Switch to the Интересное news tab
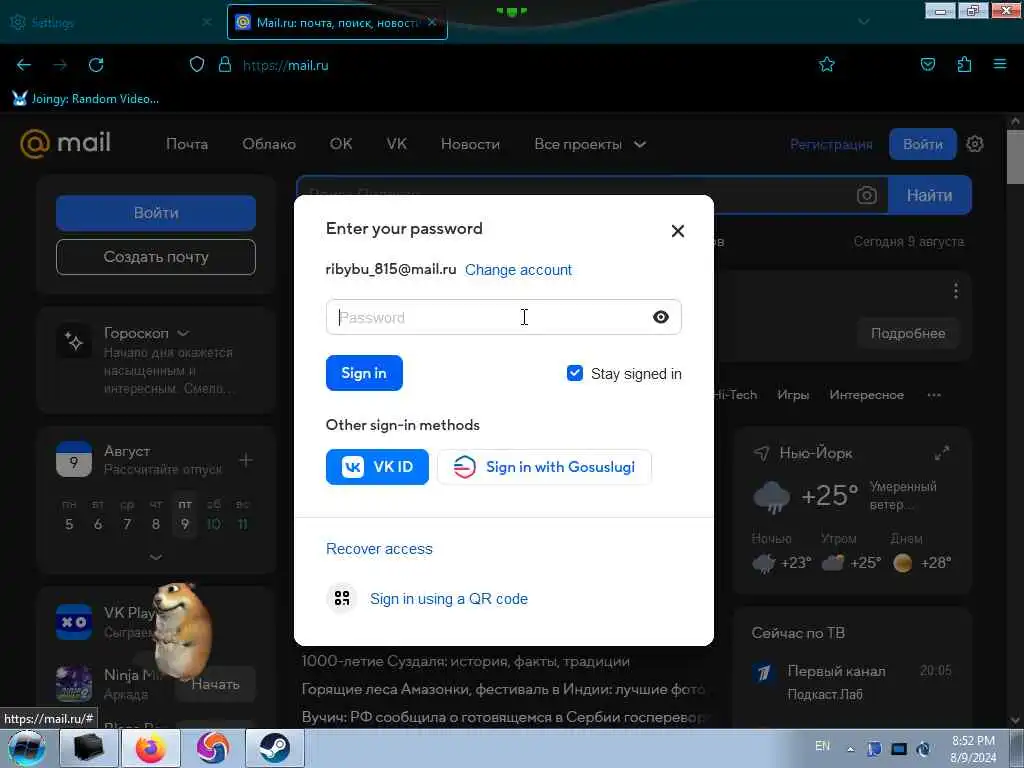This screenshot has height=768, width=1024. coord(867,394)
